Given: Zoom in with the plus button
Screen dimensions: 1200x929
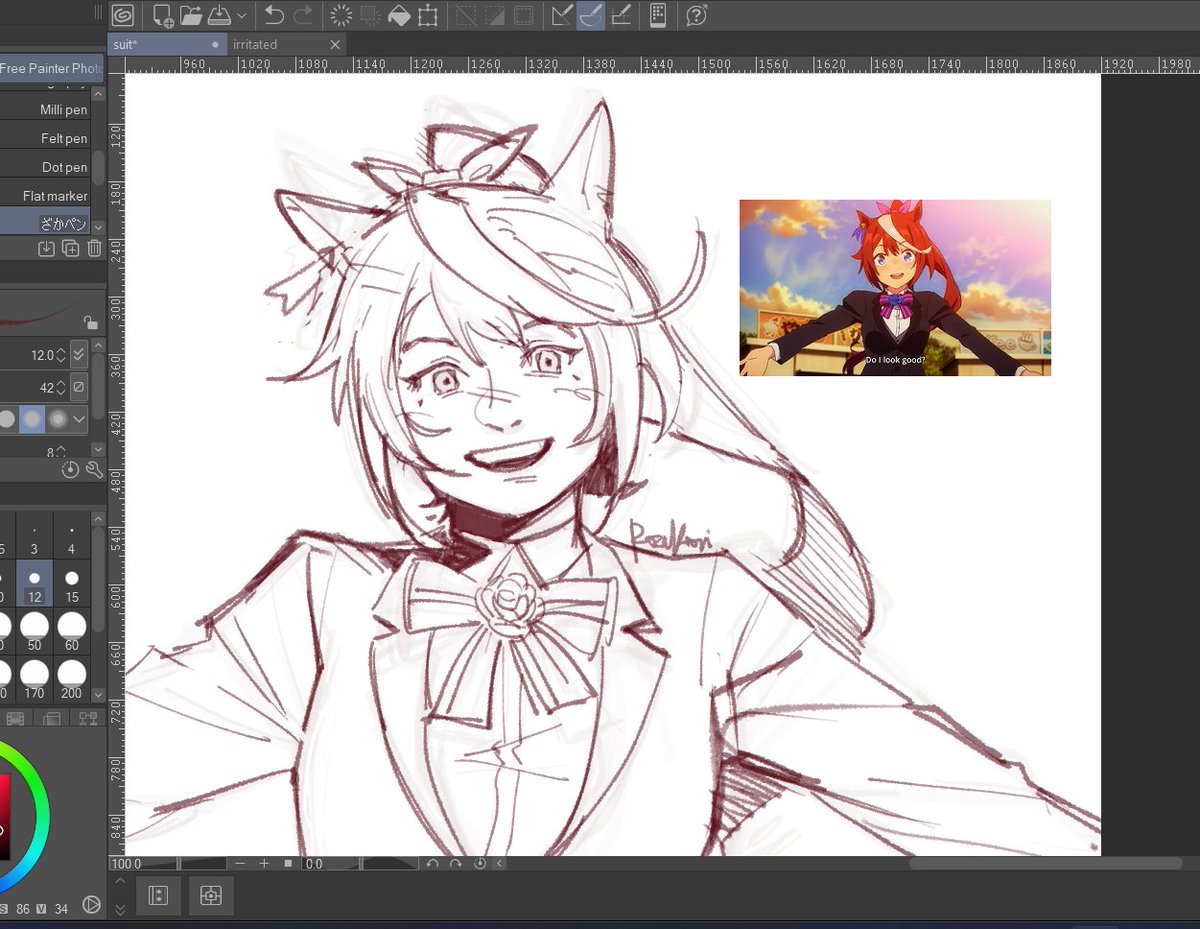Looking at the screenshot, I should point(264,863).
